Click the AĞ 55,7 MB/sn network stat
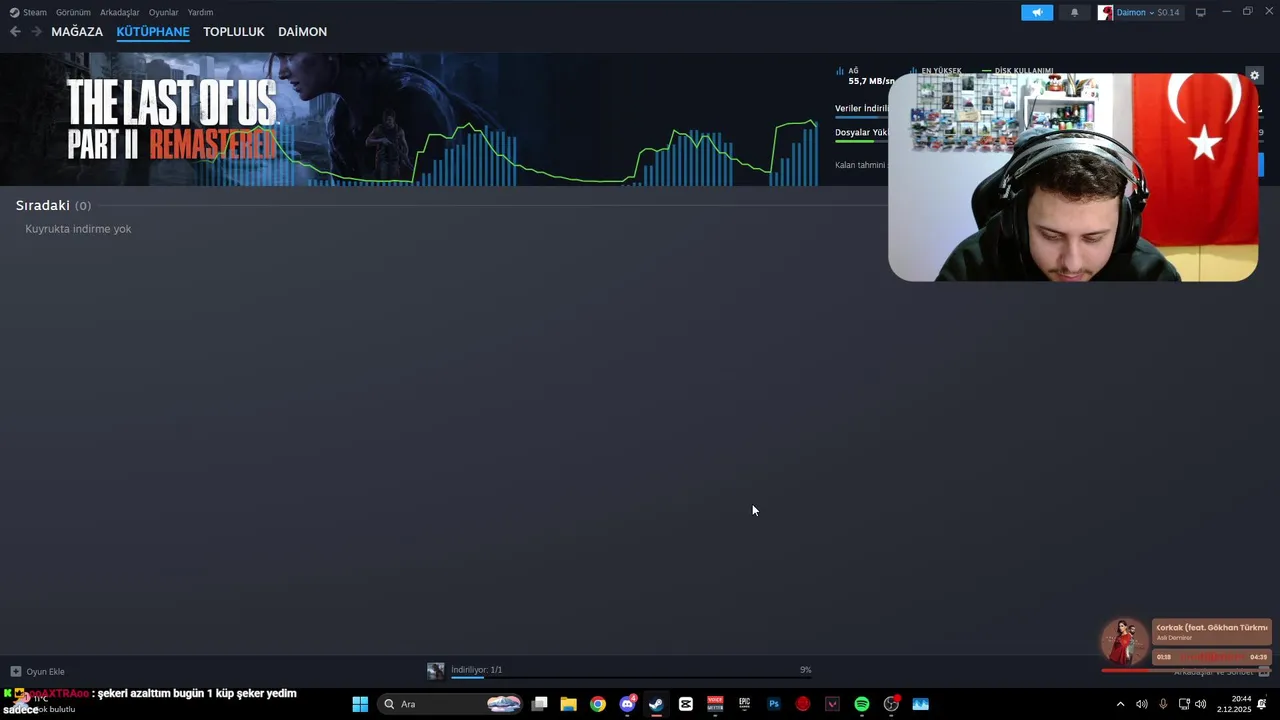This screenshot has height=720, width=1280. (x=866, y=76)
